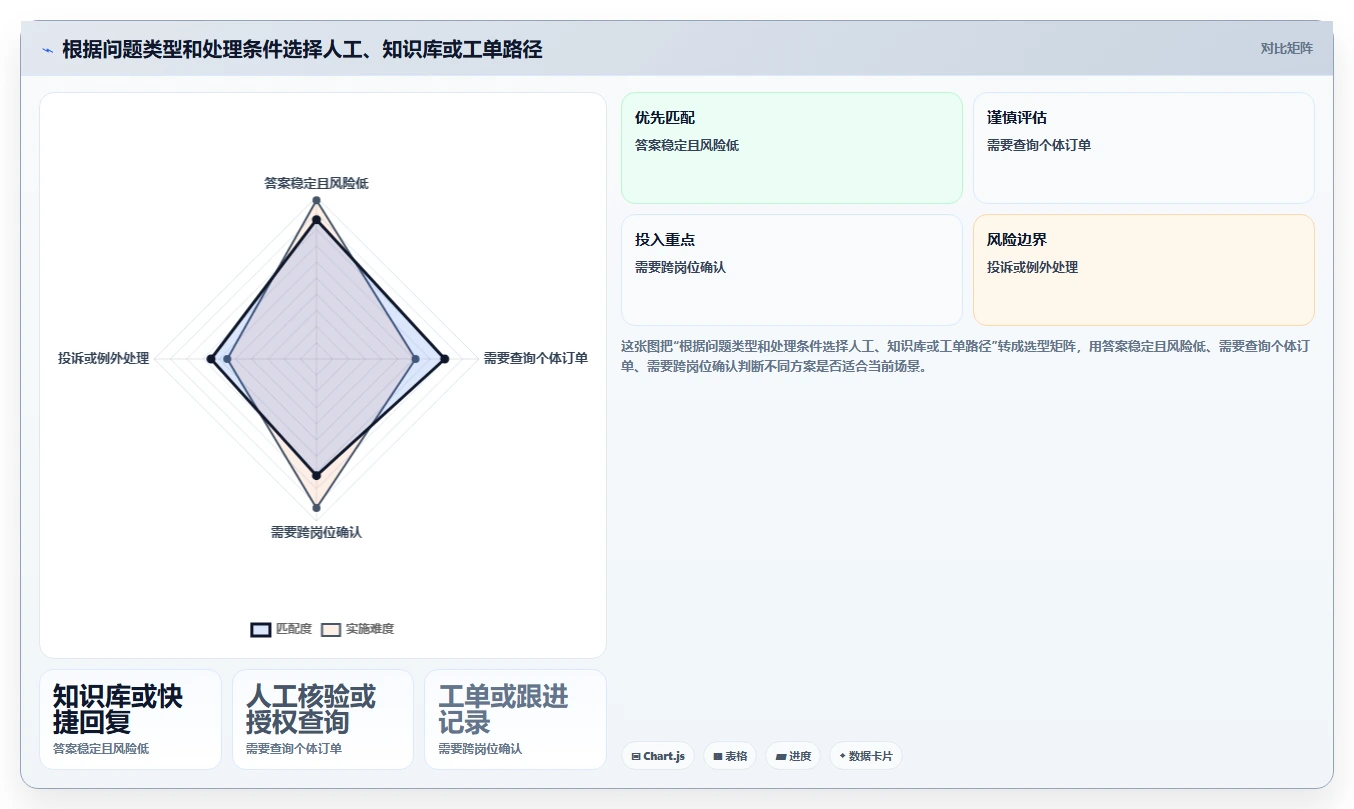The image size is (1354, 809).
Task: Click the radar axis label 答案稳定且风险低
Action: (x=316, y=183)
